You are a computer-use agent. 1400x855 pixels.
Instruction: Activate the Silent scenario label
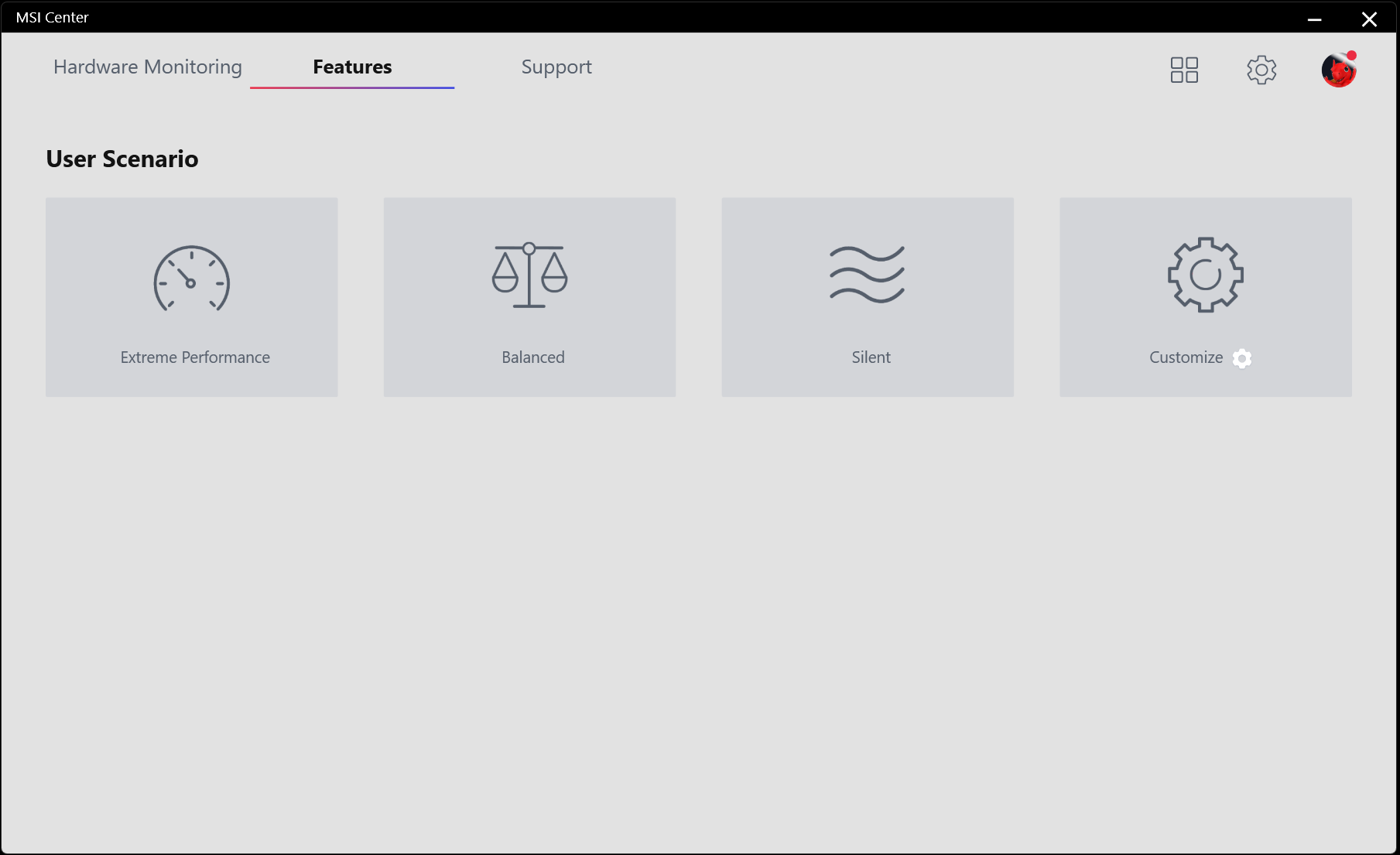871,357
